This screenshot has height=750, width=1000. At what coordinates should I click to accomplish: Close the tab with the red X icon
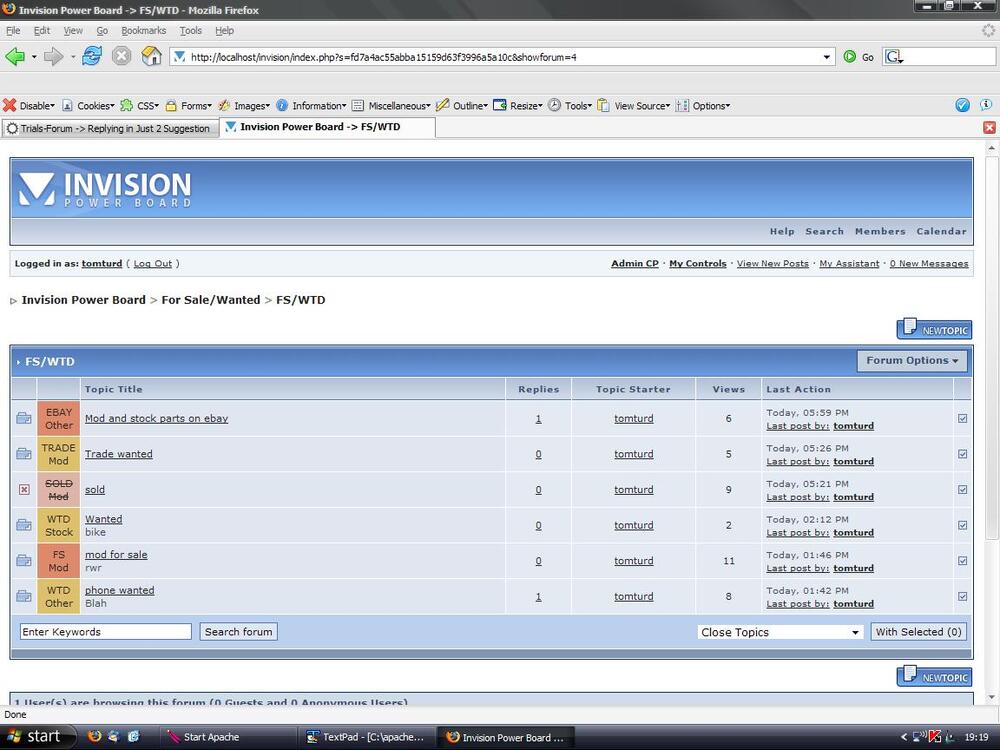pos(989,128)
